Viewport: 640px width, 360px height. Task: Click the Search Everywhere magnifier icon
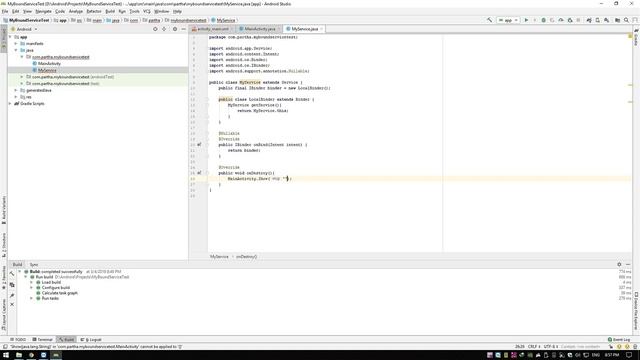tap(626, 20)
